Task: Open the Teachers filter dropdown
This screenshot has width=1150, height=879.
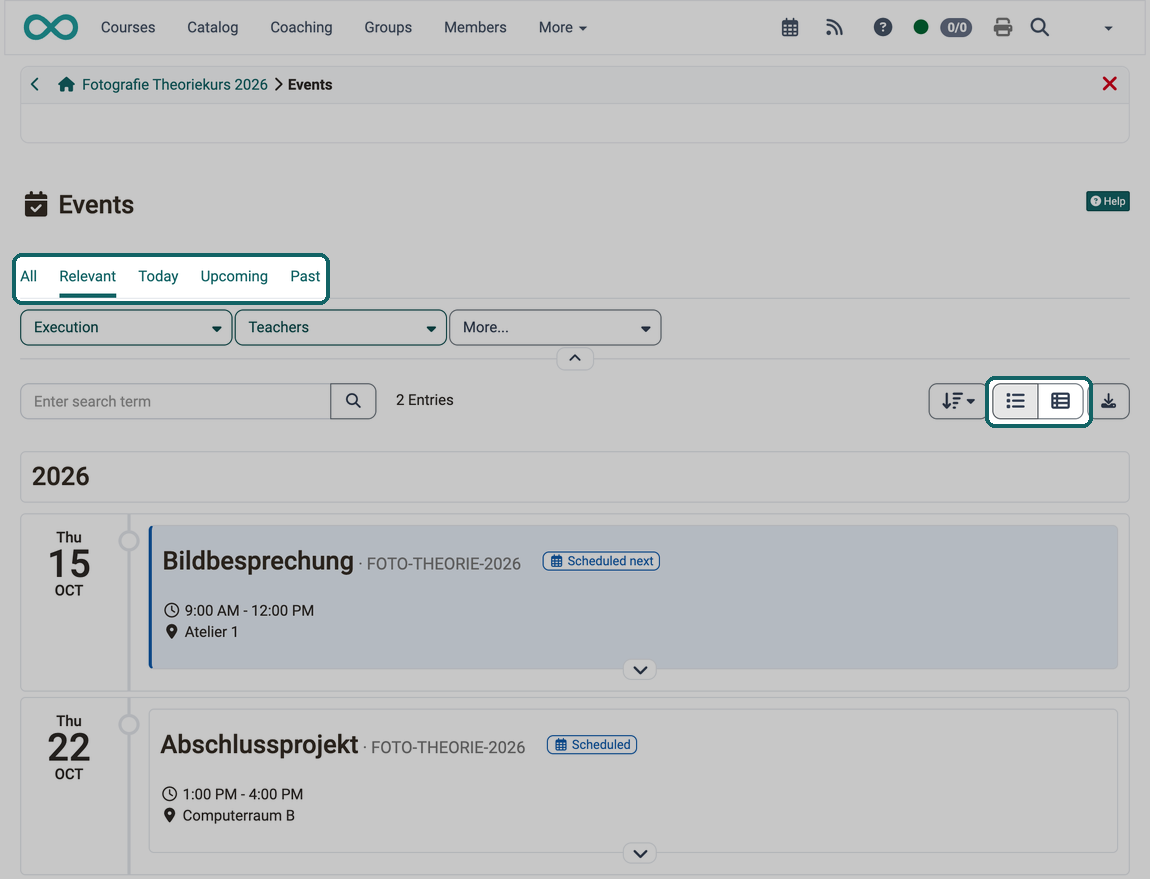Action: 340,327
